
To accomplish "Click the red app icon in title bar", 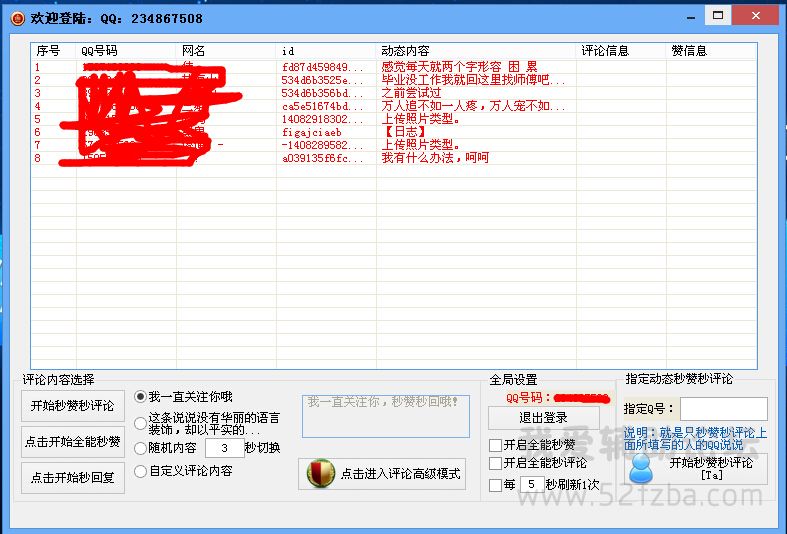I will coord(18,19).
